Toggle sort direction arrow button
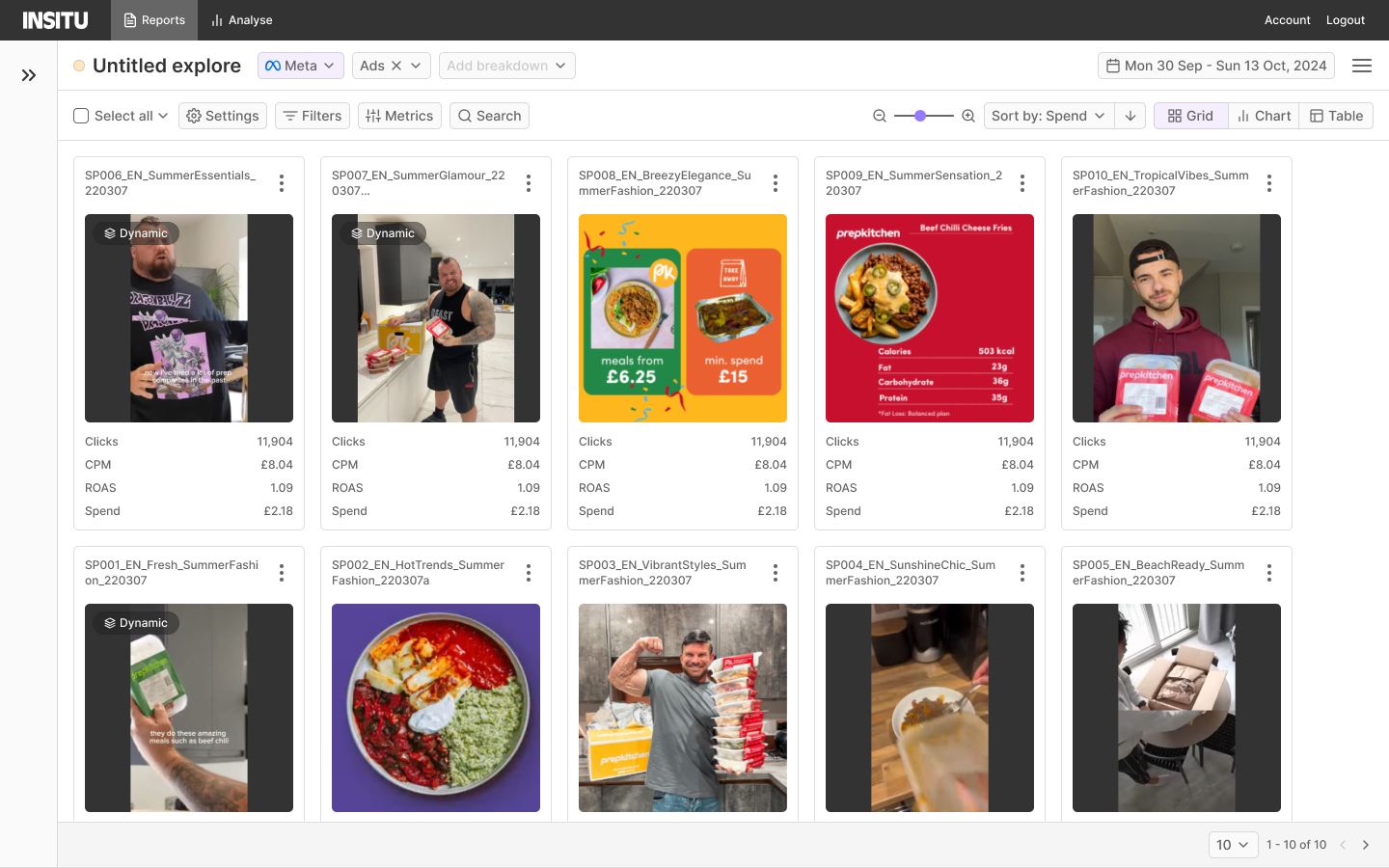The width and height of the screenshot is (1389, 868). [x=1130, y=116]
